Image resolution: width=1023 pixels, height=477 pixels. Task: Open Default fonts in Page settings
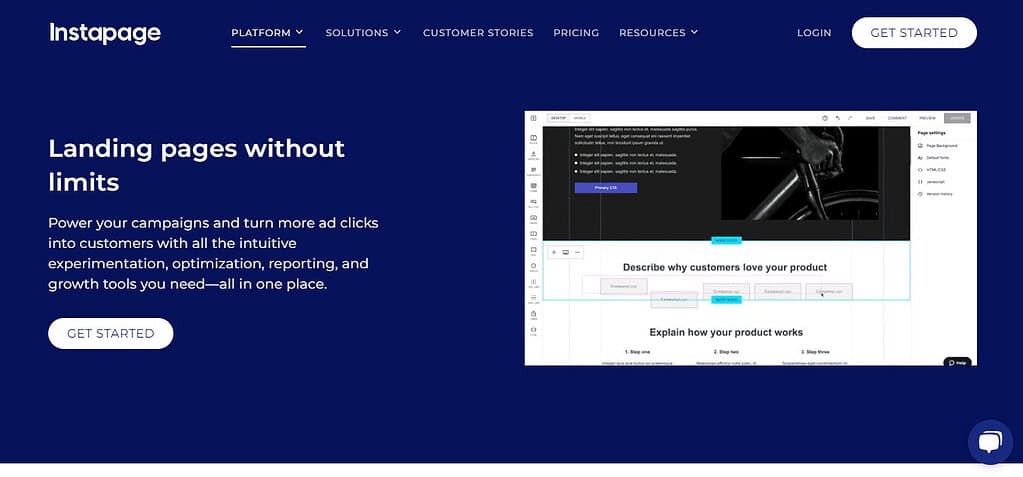(x=936, y=158)
